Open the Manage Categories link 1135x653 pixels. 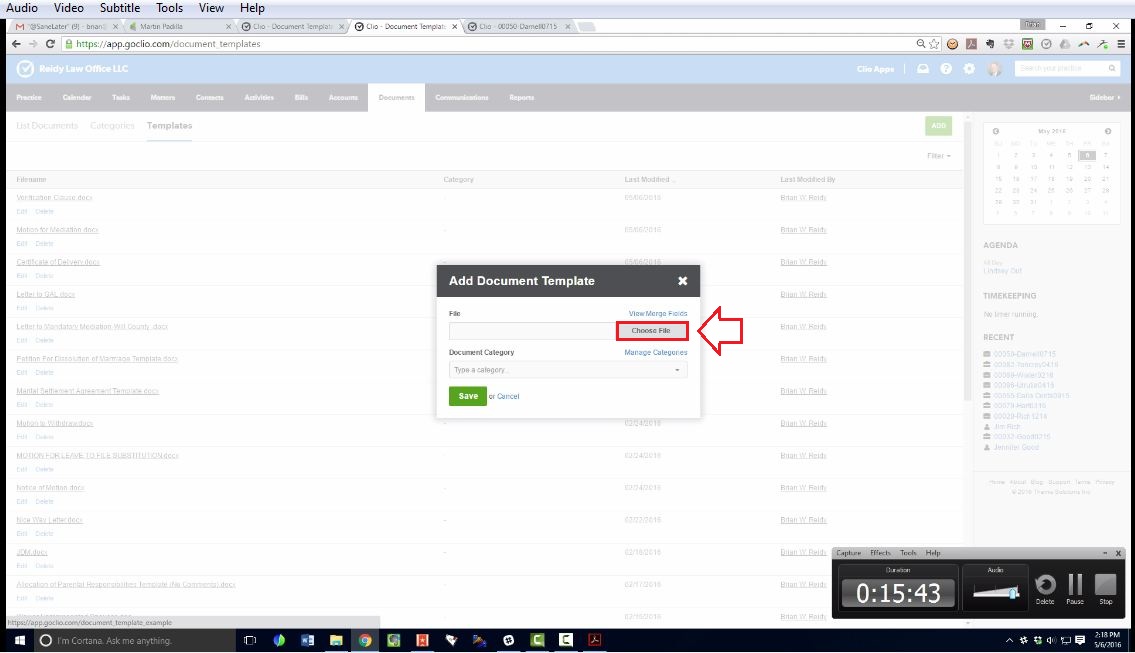656,353
